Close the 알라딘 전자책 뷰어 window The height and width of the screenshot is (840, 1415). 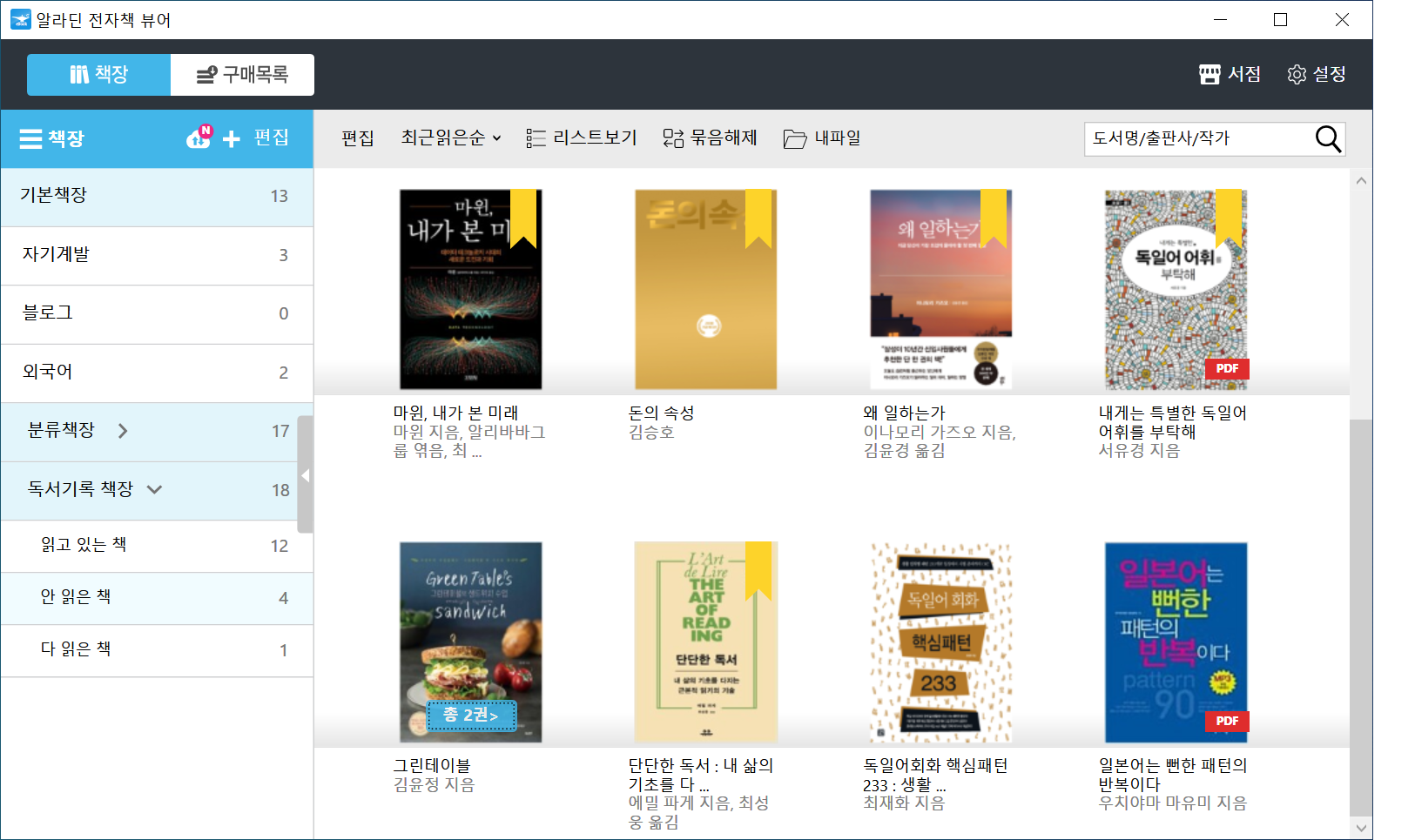coord(1342,19)
